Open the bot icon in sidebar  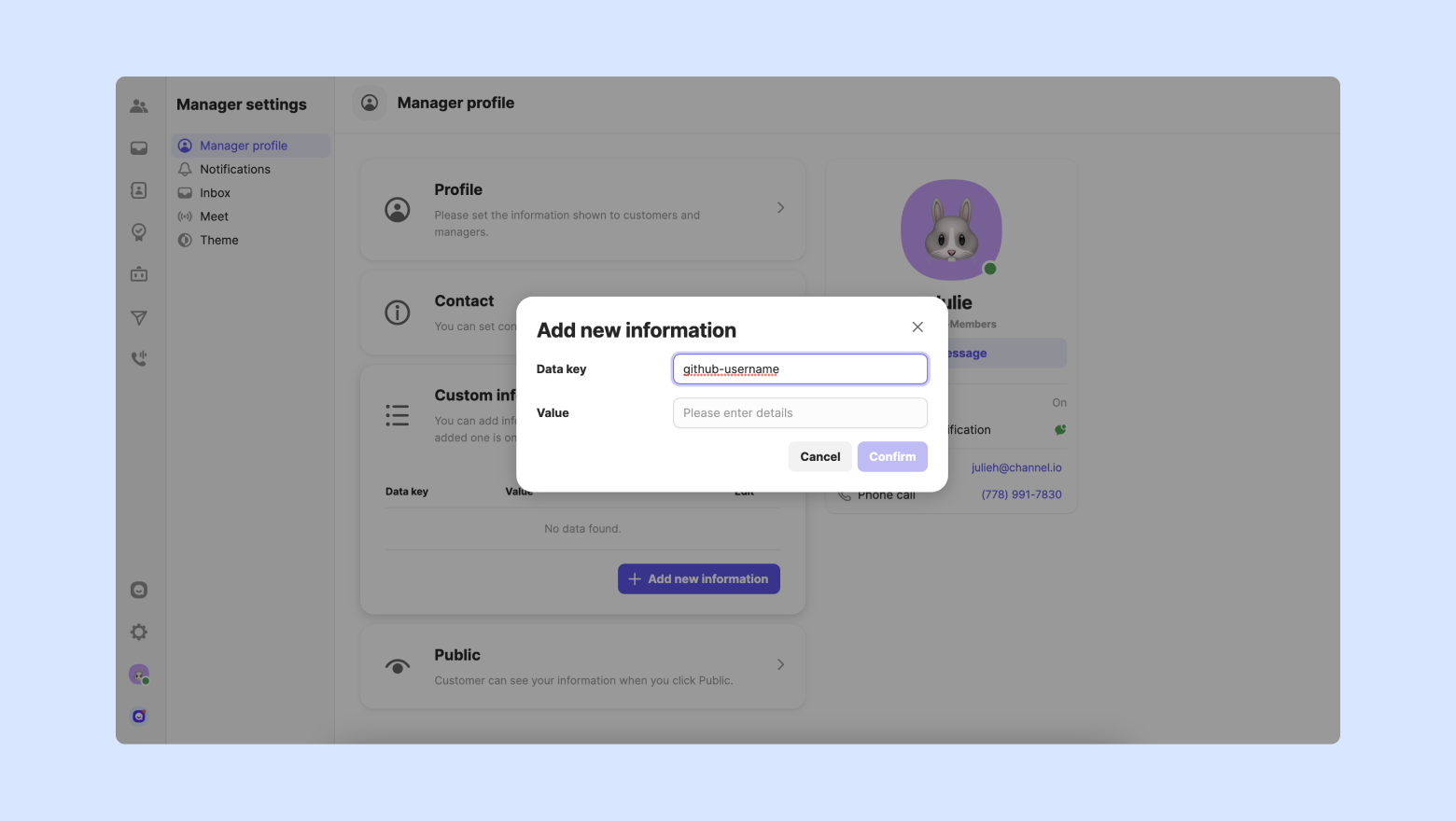(139, 274)
